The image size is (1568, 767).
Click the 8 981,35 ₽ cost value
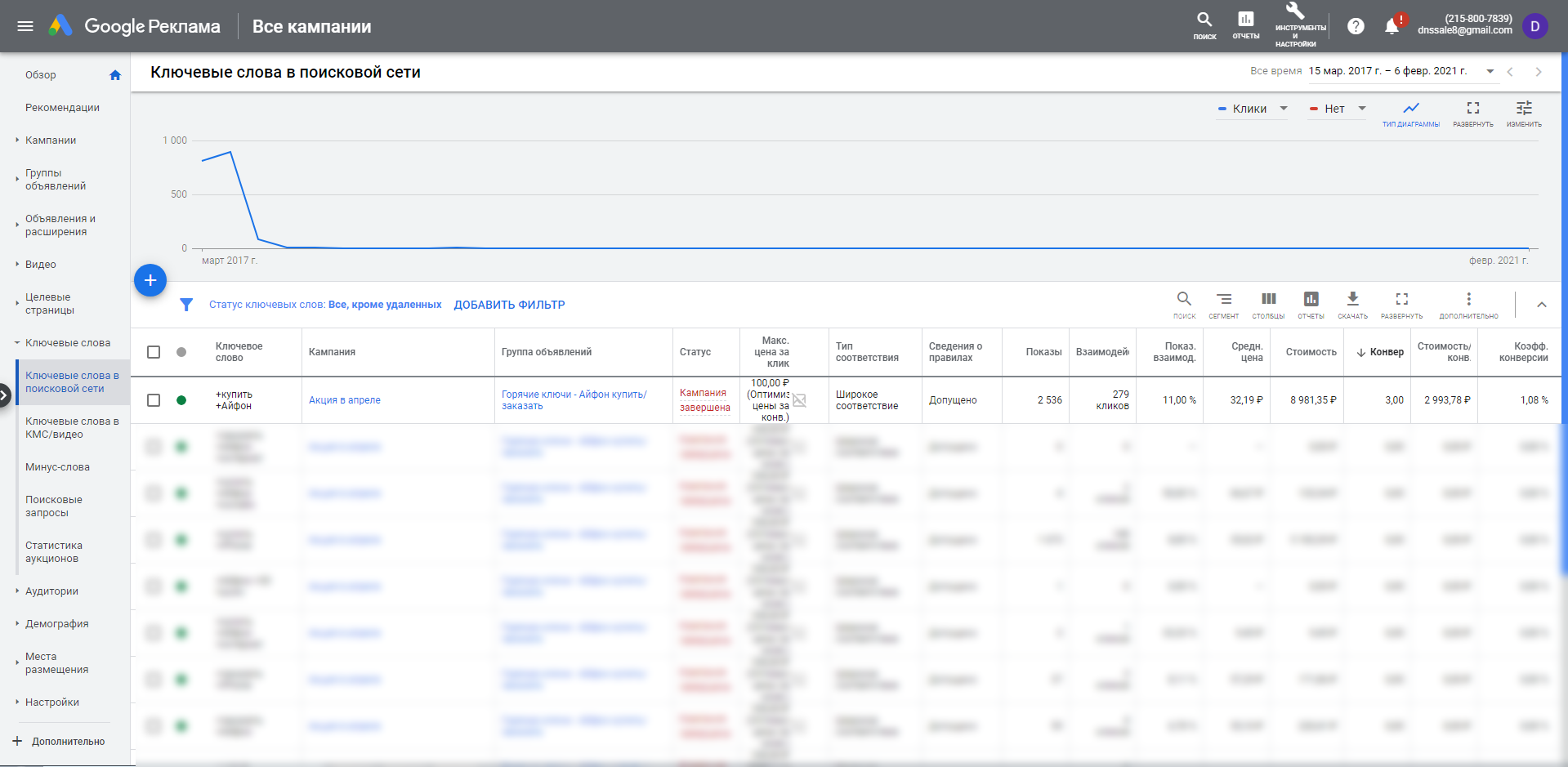tap(1313, 400)
